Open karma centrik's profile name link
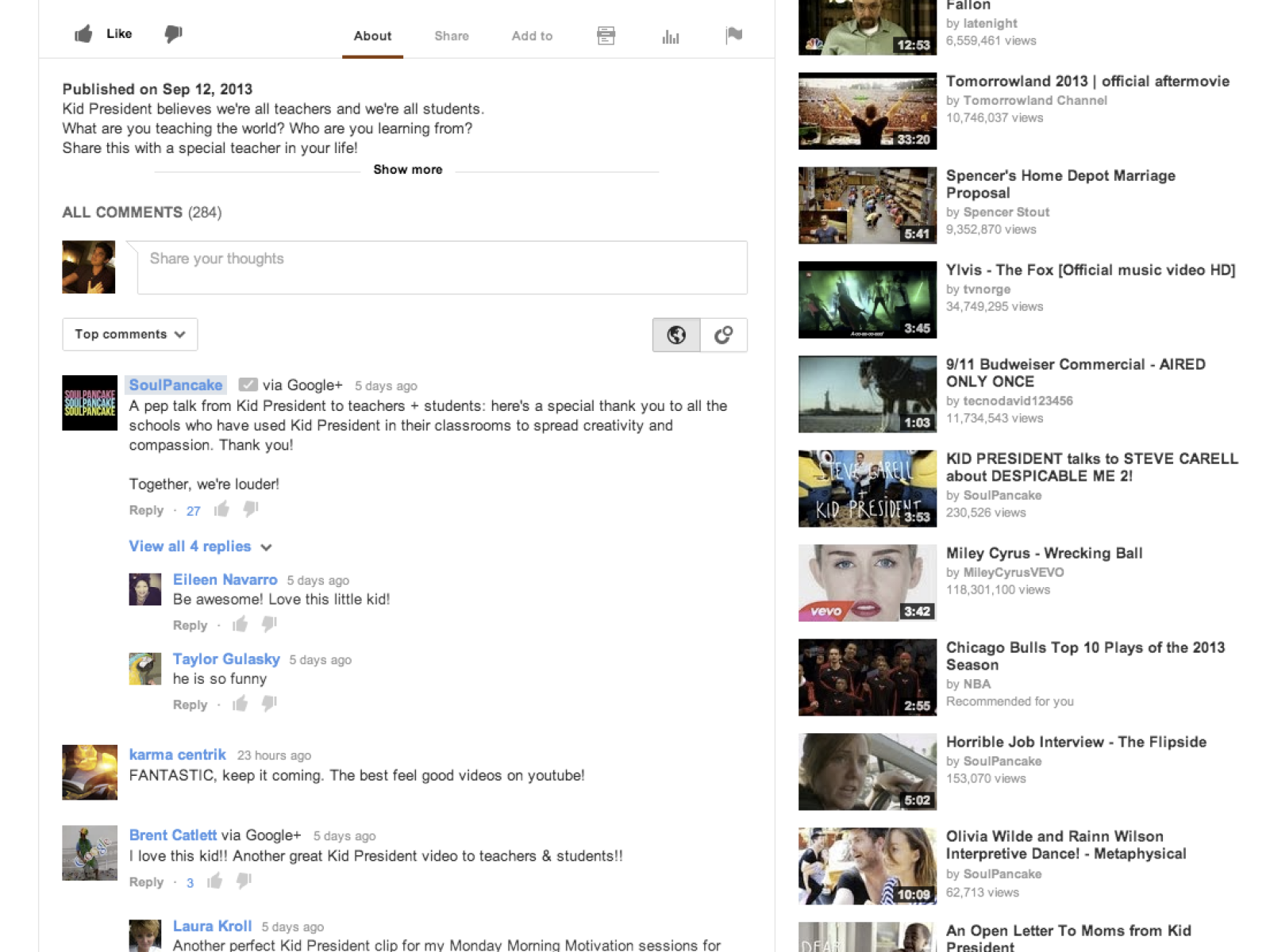This screenshot has height=952, width=1270. point(177,754)
